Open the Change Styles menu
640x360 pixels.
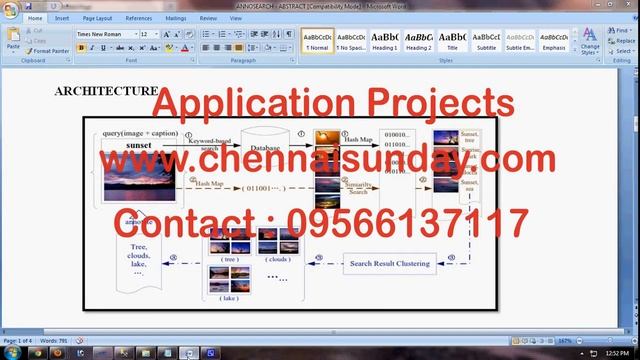[x=590, y=42]
